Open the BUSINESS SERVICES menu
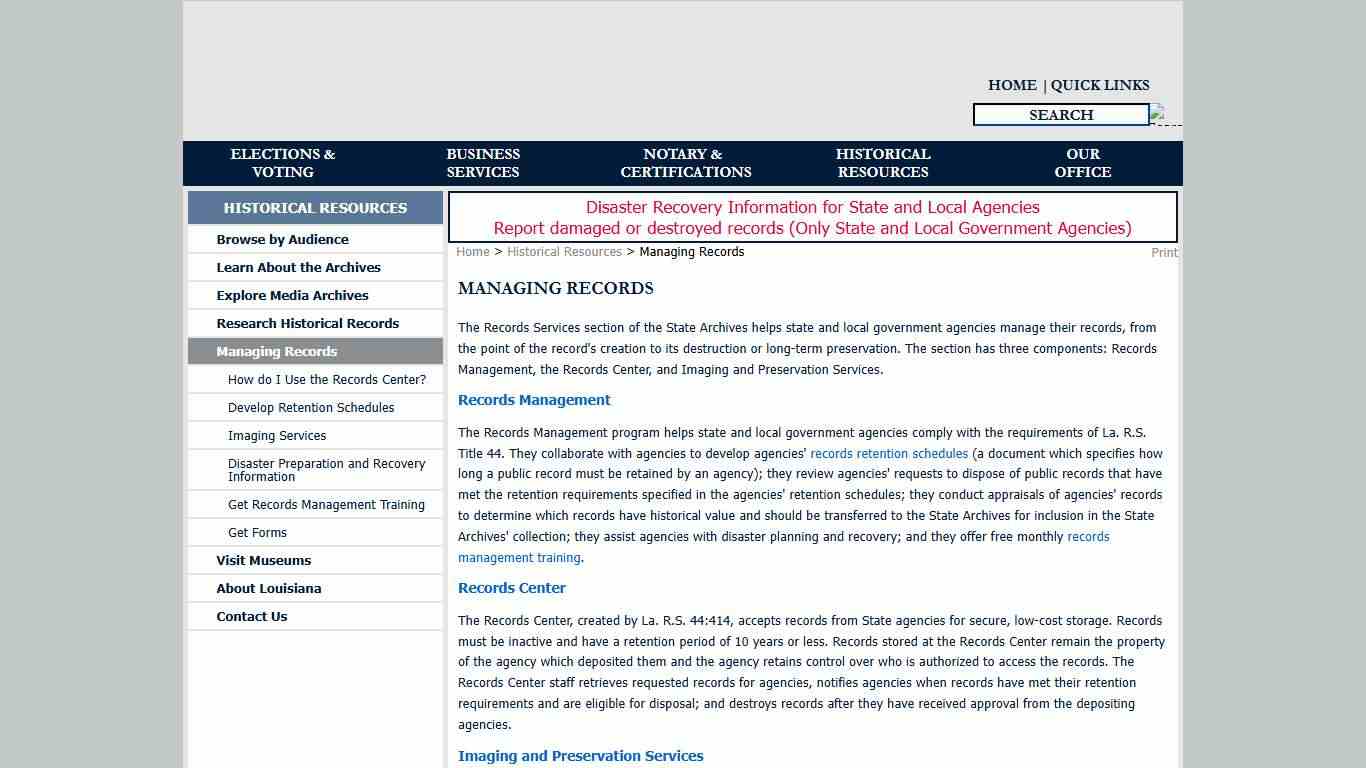Viewport: 1366px width, 768px height. (x=482, y=163)
